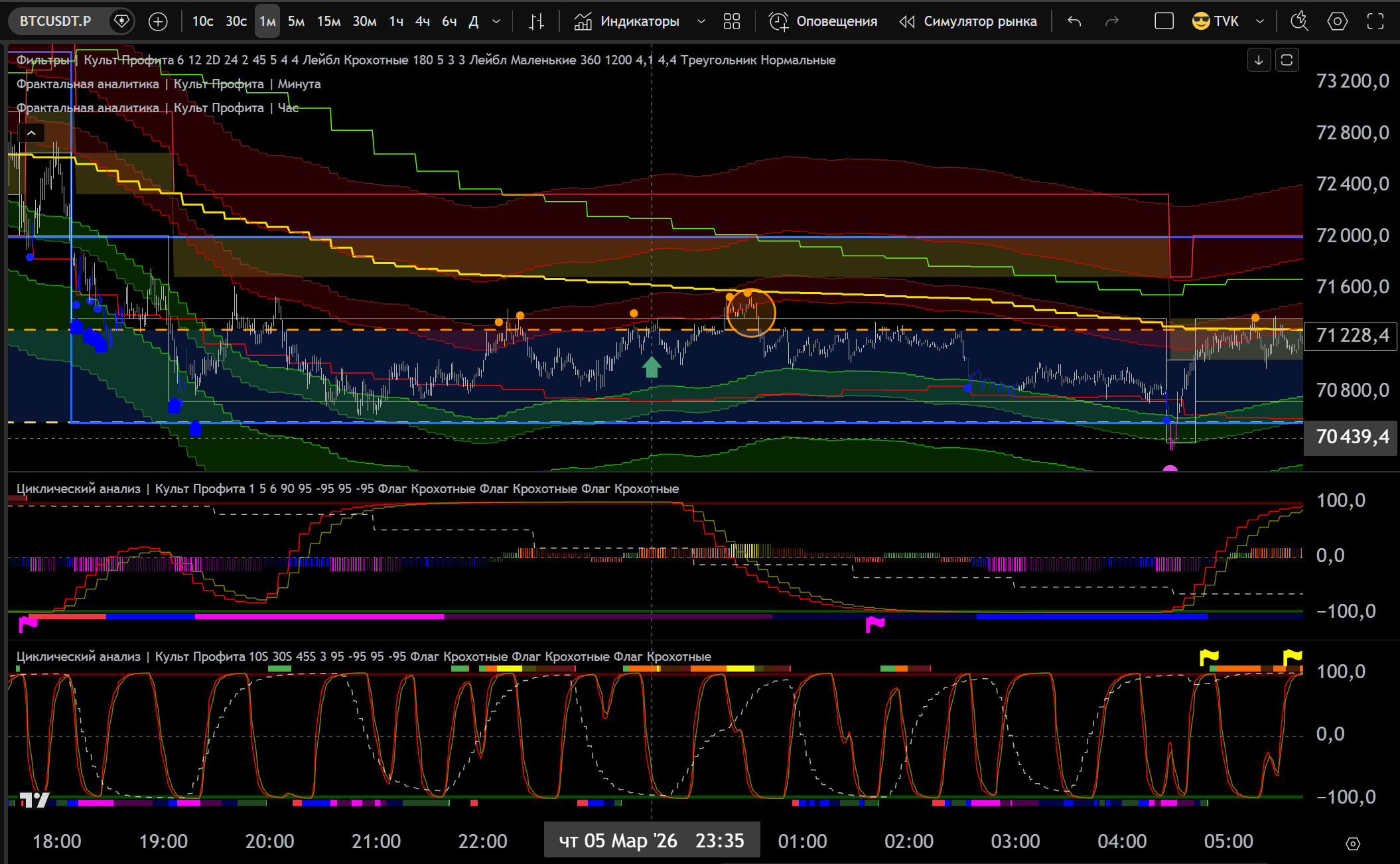Collapse indicator legend with chevron arrow
The image size is (1400, 864).
[31, 133]
